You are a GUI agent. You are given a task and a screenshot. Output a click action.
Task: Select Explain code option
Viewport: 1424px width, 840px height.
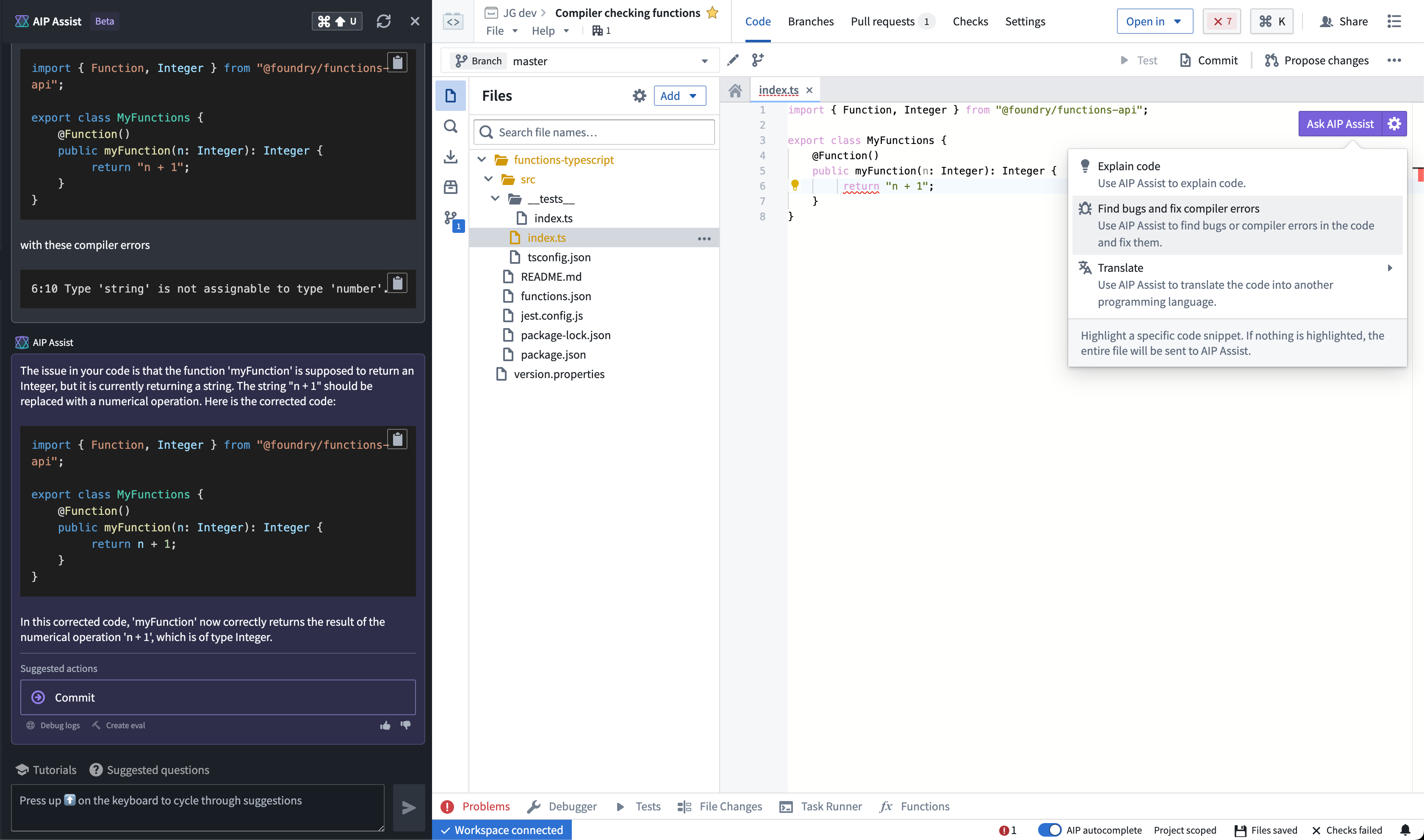click(x=1237, y=174)
